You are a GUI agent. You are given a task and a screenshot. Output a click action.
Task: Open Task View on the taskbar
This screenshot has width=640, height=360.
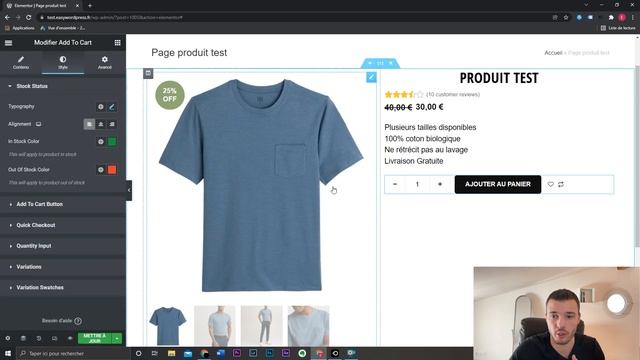pos(155,353)
